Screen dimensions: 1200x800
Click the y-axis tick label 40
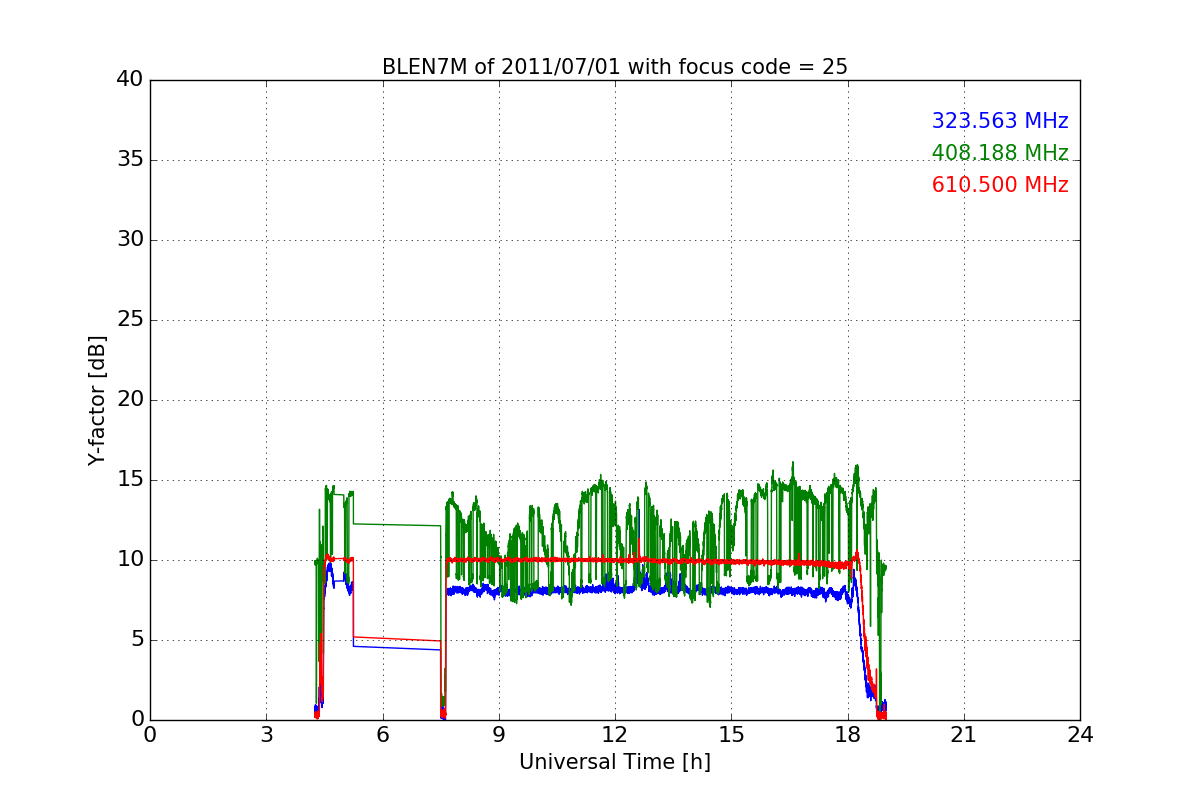pyautogui.click(x=130, y=80)
